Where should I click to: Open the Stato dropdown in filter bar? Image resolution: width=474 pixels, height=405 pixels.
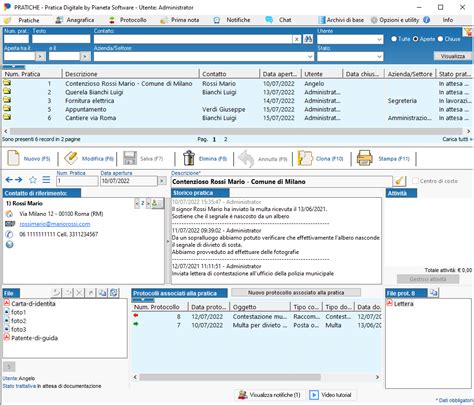pos(379,56)
